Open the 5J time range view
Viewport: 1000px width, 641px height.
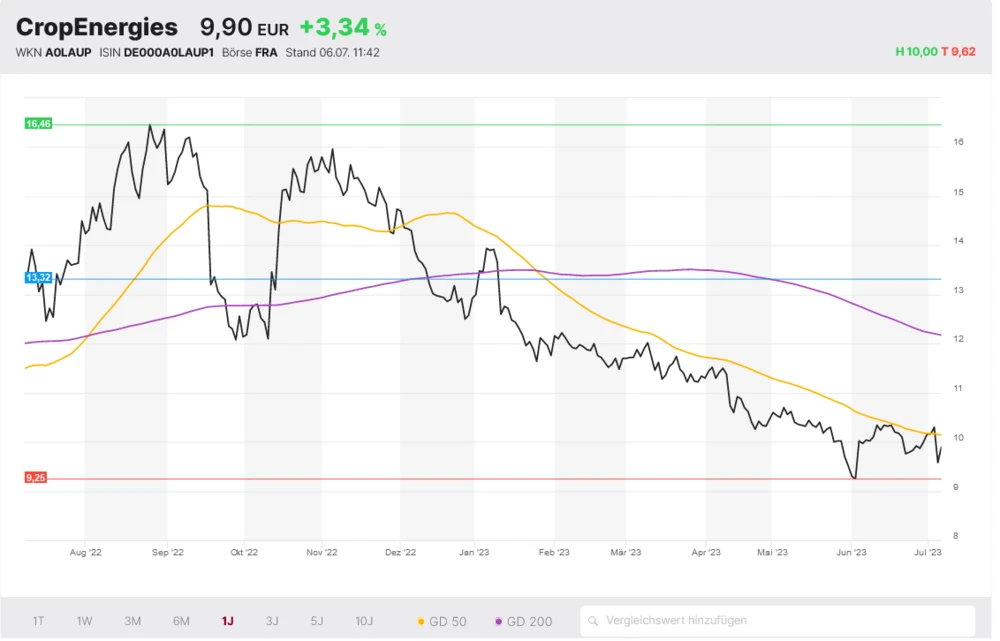coord(317,621)
